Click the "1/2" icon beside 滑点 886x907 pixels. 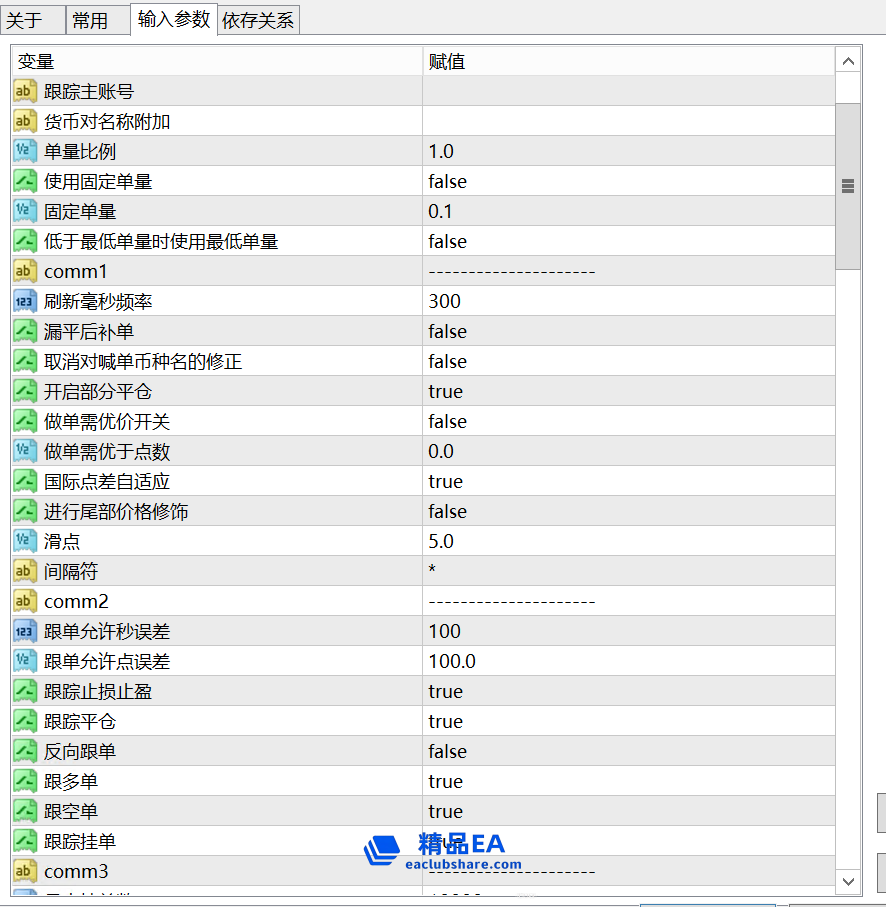pos(24,541)
